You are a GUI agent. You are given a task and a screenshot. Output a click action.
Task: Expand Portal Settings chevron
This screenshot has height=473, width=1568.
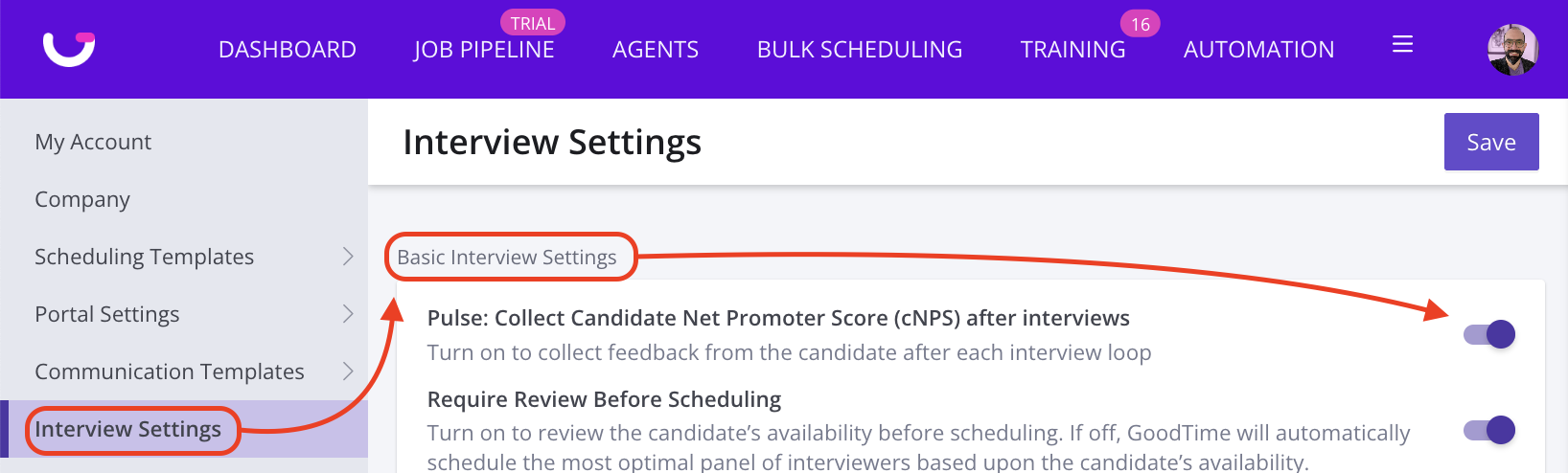pyautogui.click(x=348, y=314)
